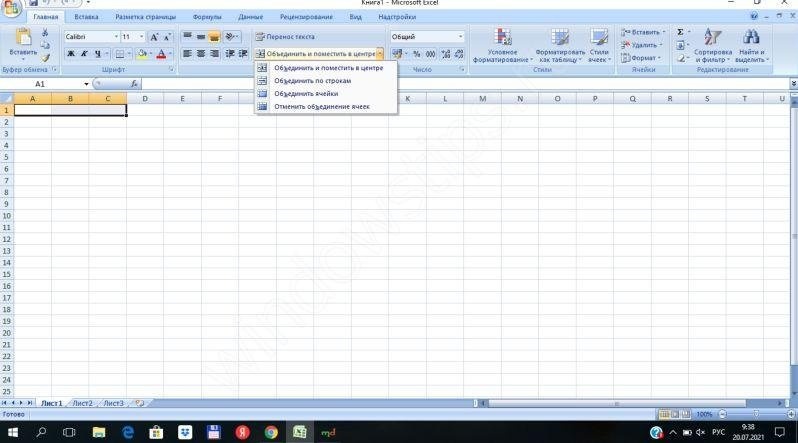Click the AutoSum sigma icon
The height and width of the screenshot is (443, 798).
(680, 32)
